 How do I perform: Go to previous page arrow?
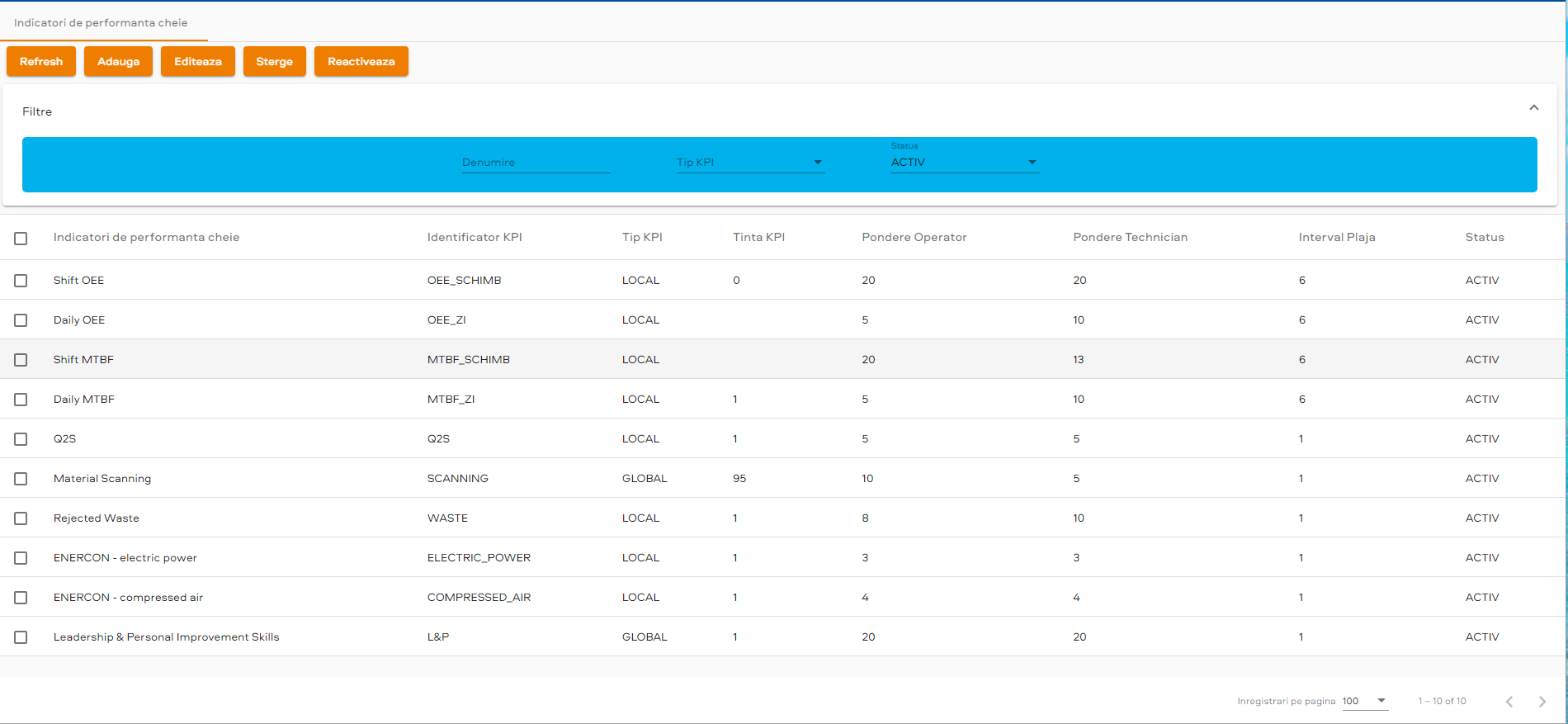pyautogui.click(x=1509, y=702)
